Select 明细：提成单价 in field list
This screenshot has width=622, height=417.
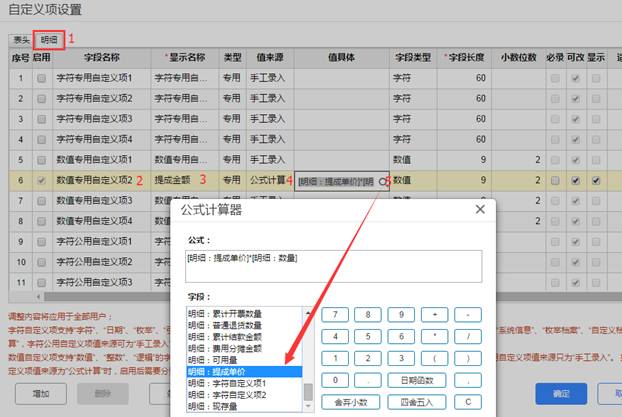coord(242,371)
